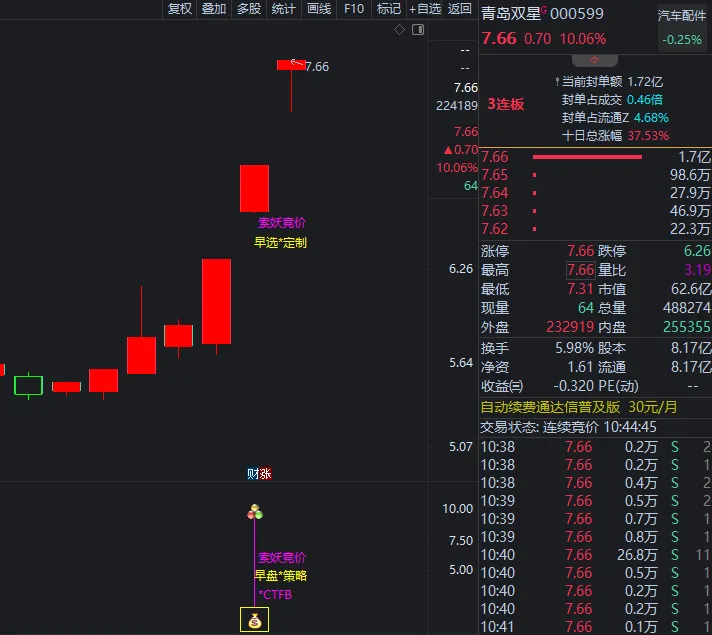Click the colored balloons indicator icon

(255, 512)
